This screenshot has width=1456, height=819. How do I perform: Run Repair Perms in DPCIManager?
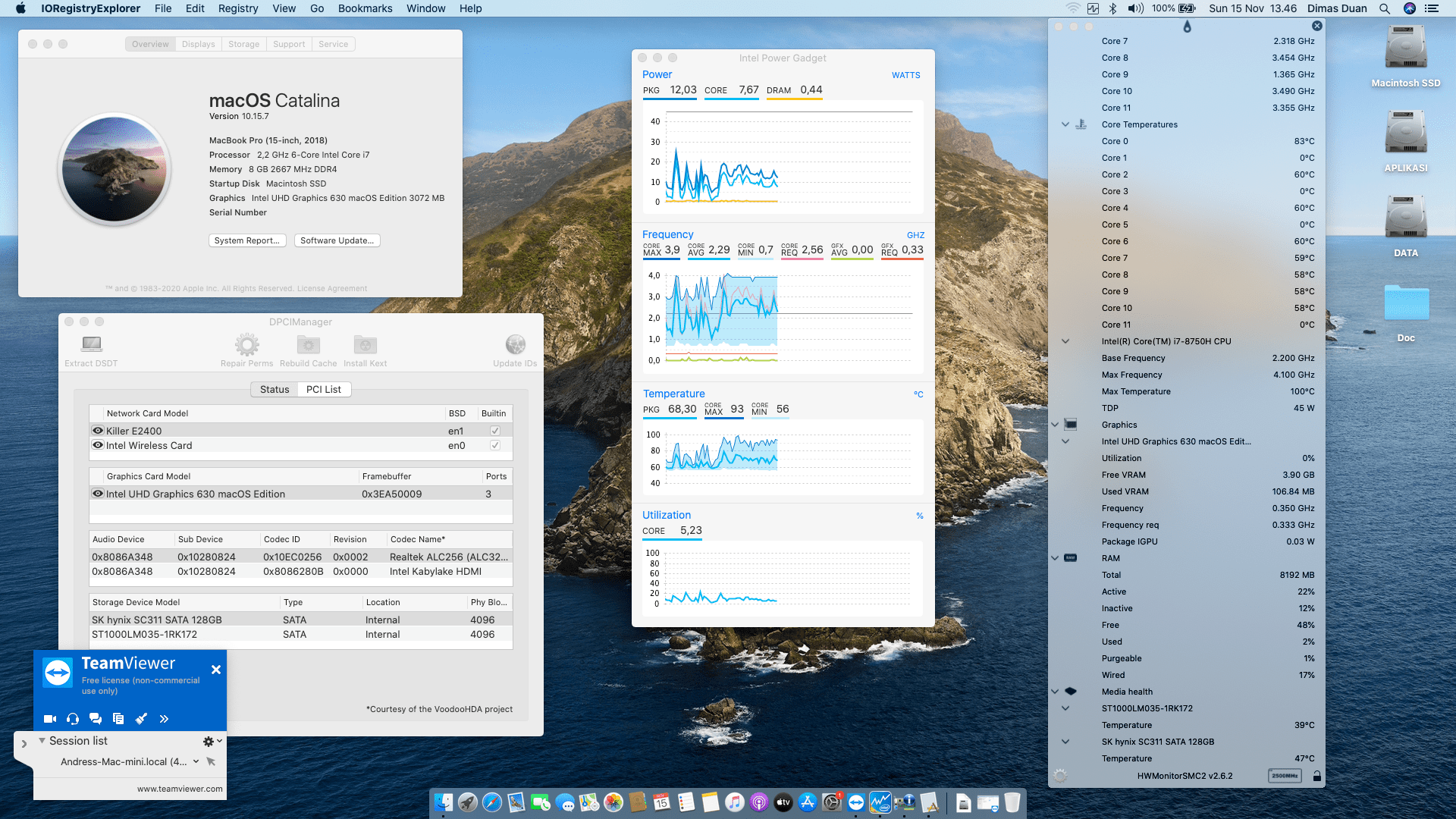(x=246, y=348)
